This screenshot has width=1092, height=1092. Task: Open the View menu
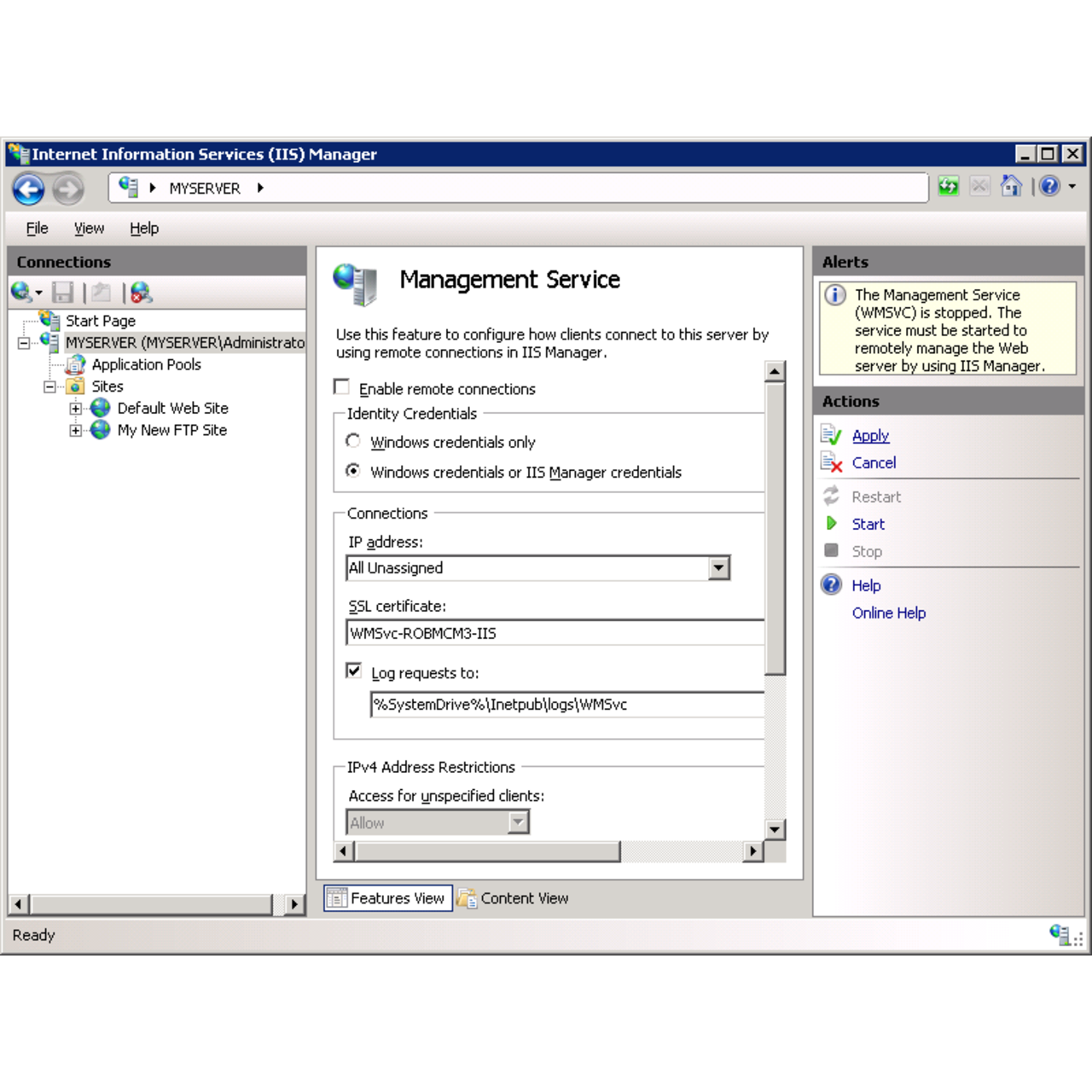coord(89,228)
